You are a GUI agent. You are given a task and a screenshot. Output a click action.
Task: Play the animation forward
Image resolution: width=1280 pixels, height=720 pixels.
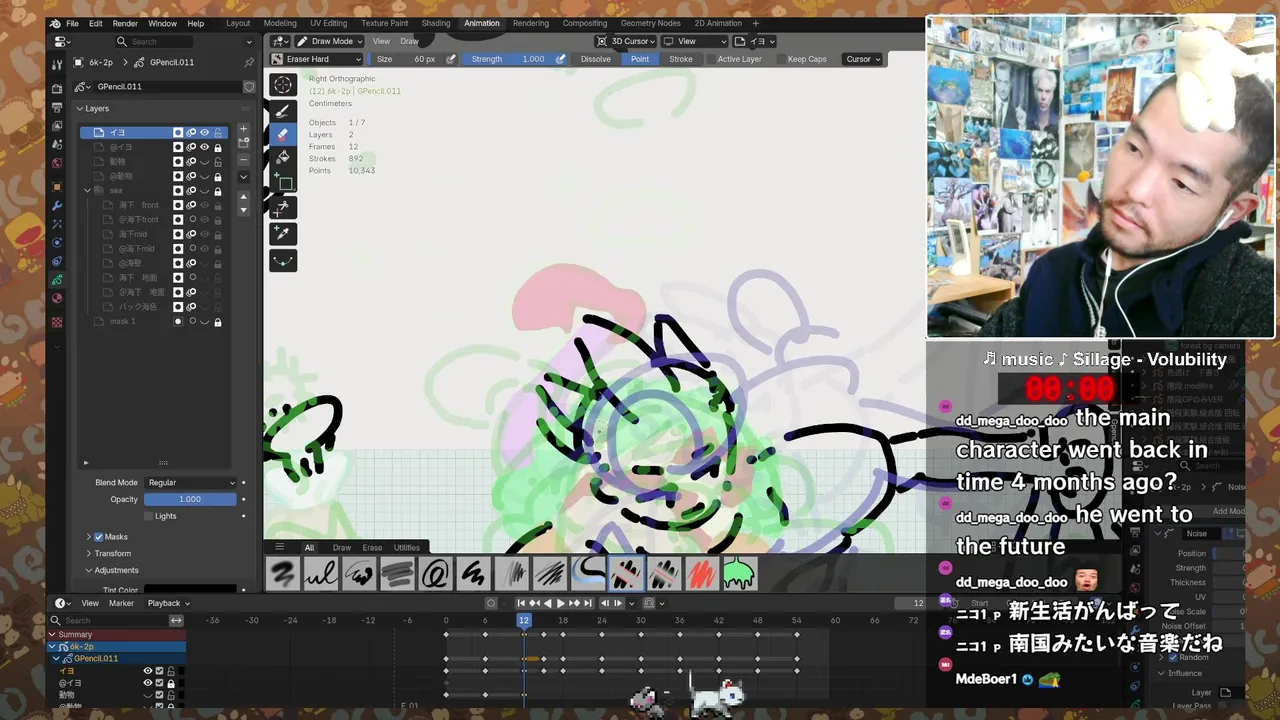pyautogui.click(x=560, y=603)
